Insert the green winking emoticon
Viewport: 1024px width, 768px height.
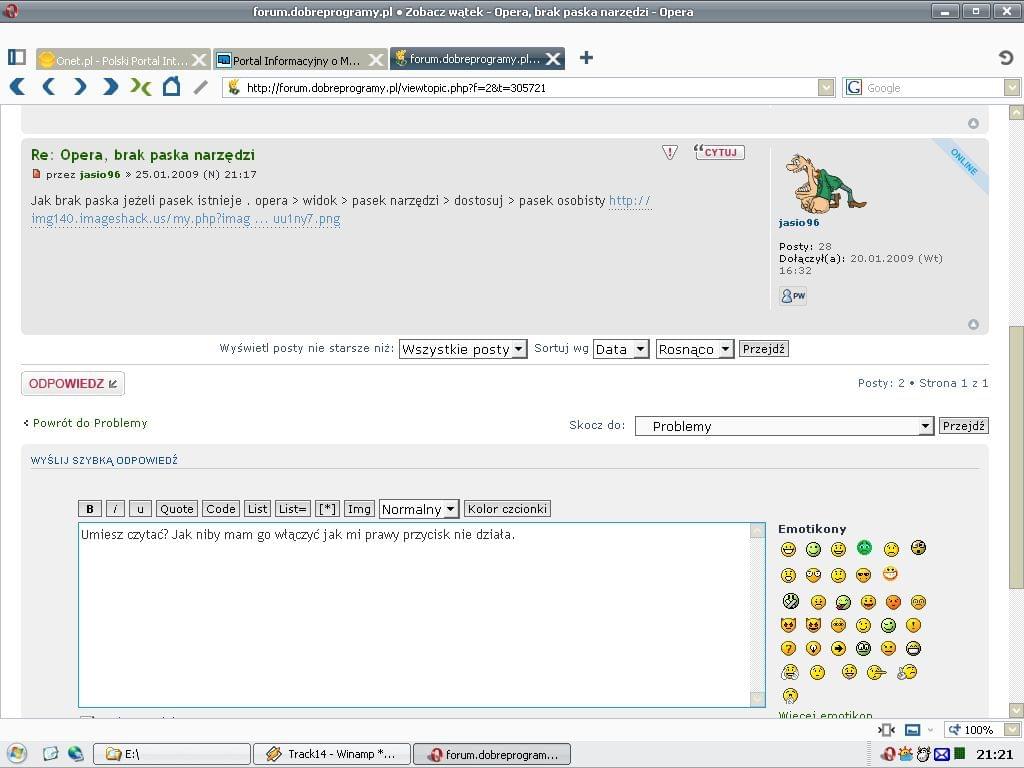tap(888, 626)
